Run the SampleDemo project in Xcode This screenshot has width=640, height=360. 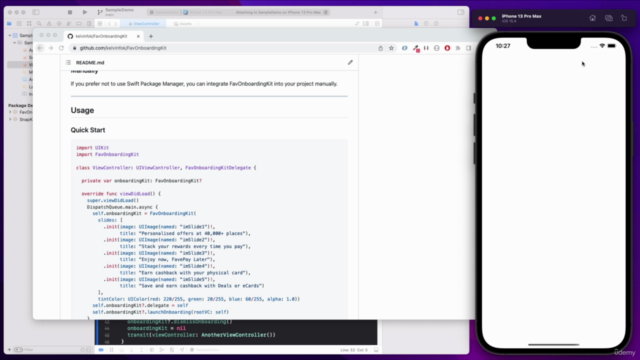(84, 12)
